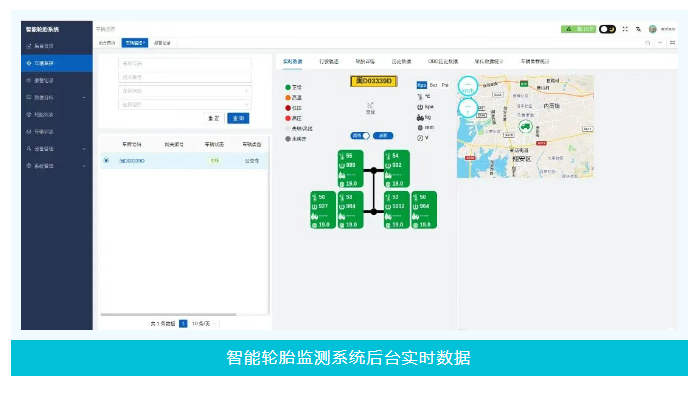Image resolution: width=696 pixels, height=393 pixels.
Task: Set the pressure unit to Psi
Action: 445,85
